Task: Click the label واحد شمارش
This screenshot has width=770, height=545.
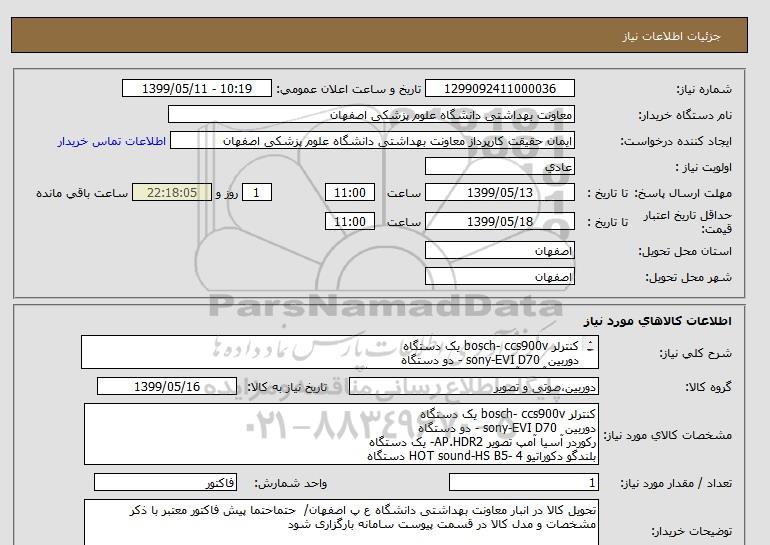Action: pyautogui.click(x=291, y=484)
